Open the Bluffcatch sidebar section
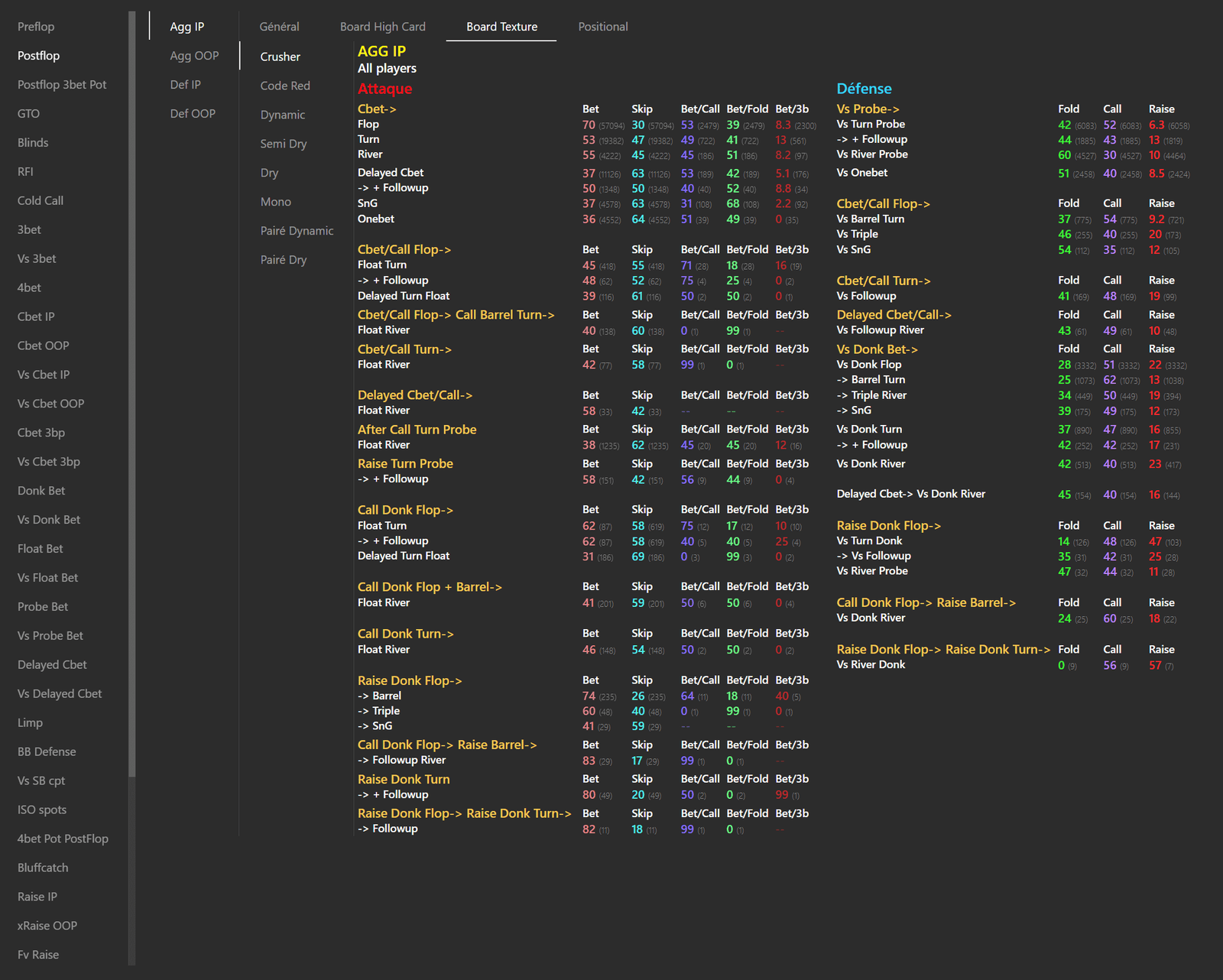This screenshot has height=980, width=1223. [x=43, y=868]
